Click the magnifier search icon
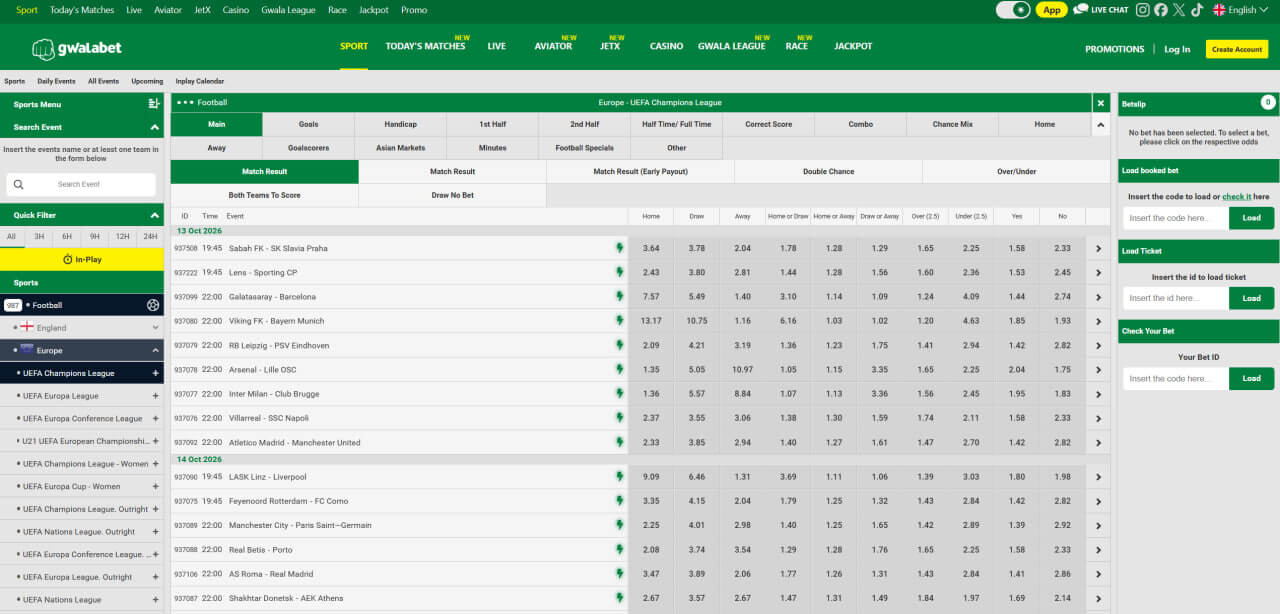Viewport: 1280px width, 614px height. (x=19, y=184)
